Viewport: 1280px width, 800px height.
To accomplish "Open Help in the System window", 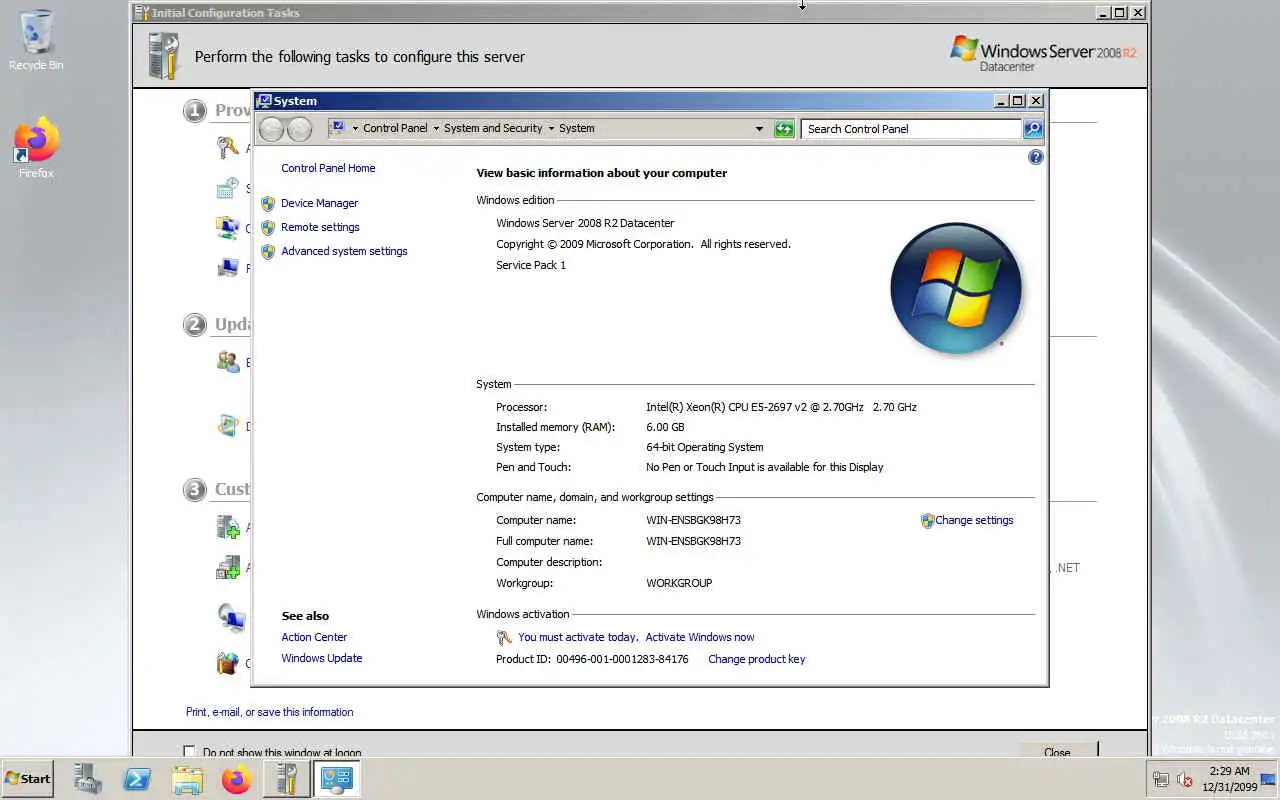I will coord(1035,157).
